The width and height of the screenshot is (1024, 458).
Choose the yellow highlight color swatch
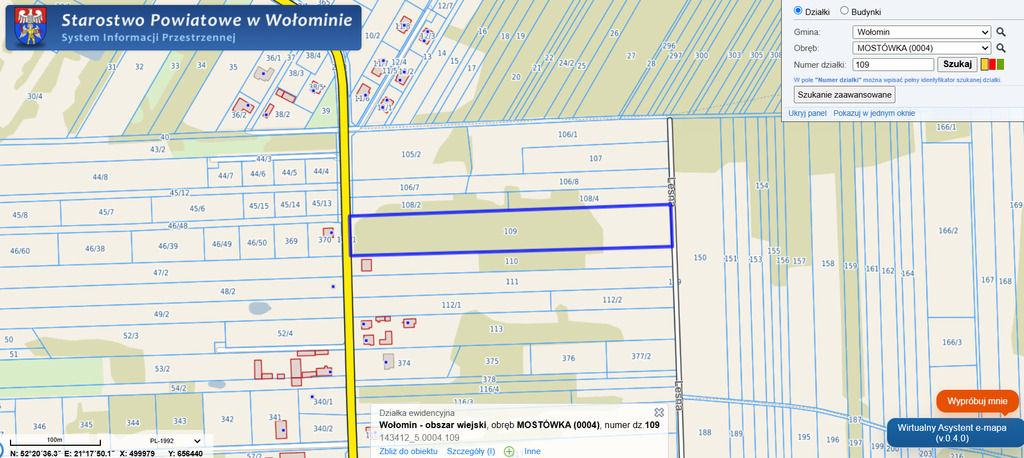click(x=984, y=64)
